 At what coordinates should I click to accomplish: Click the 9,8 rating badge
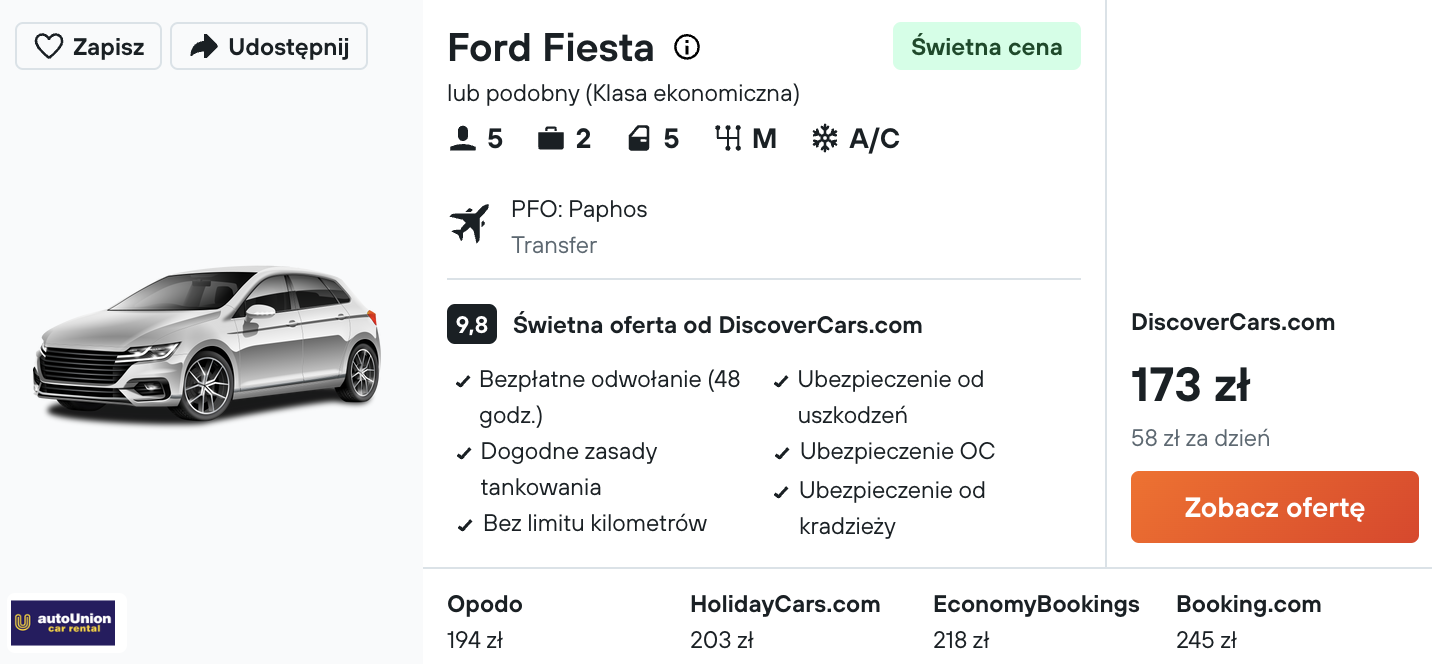(x=472, y=325)
